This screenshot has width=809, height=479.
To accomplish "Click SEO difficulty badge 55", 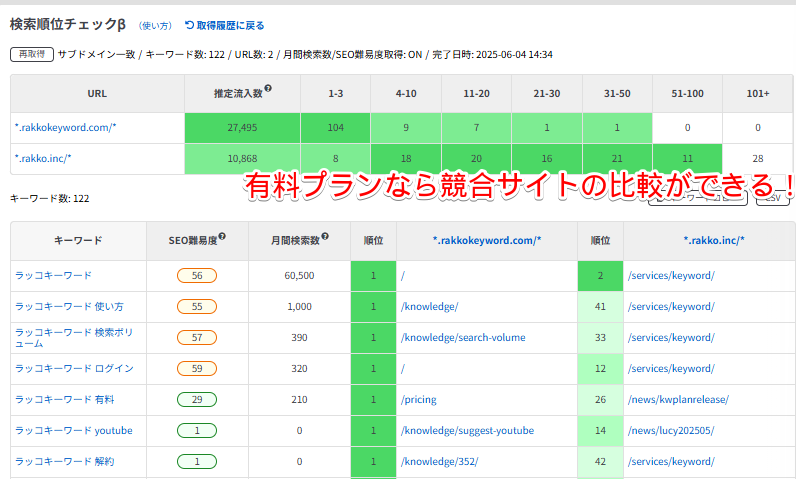I will [x=197, y=307].
